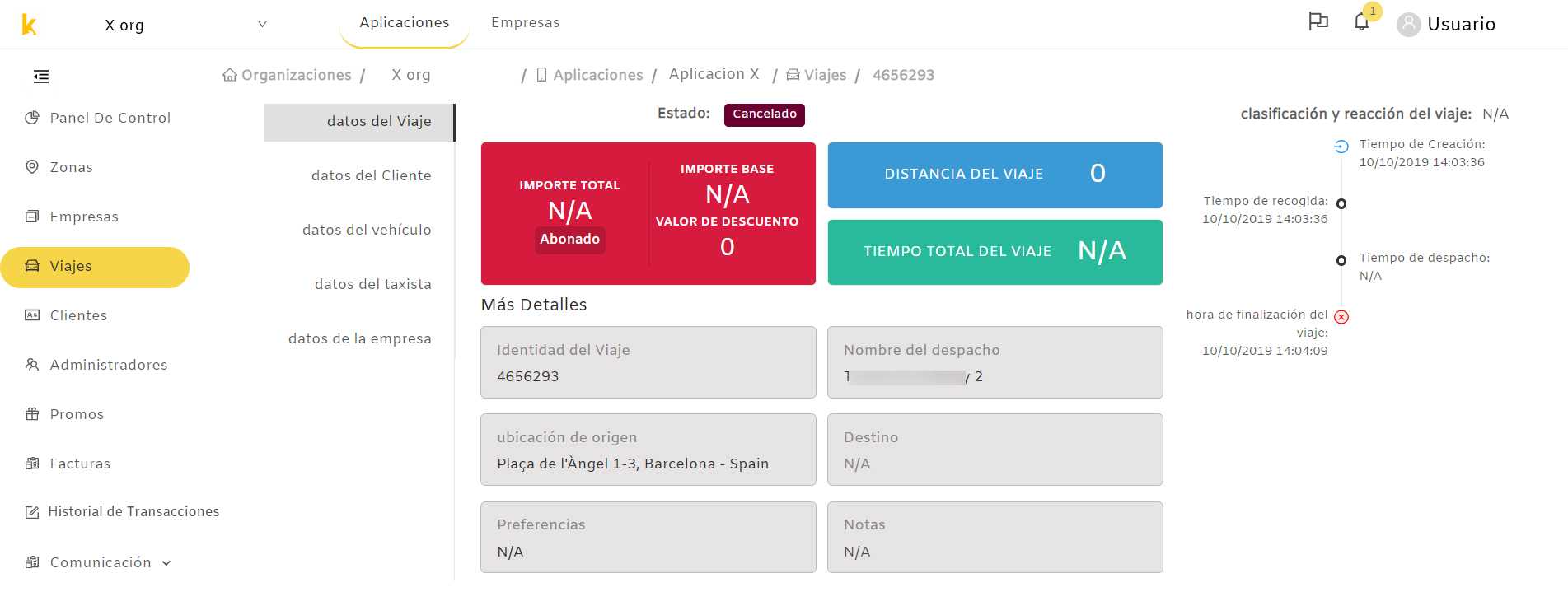Open Facturas in sidebar
Image resolution: width=1568 pixels, height=592 pixels.
(x=80, y=464)
